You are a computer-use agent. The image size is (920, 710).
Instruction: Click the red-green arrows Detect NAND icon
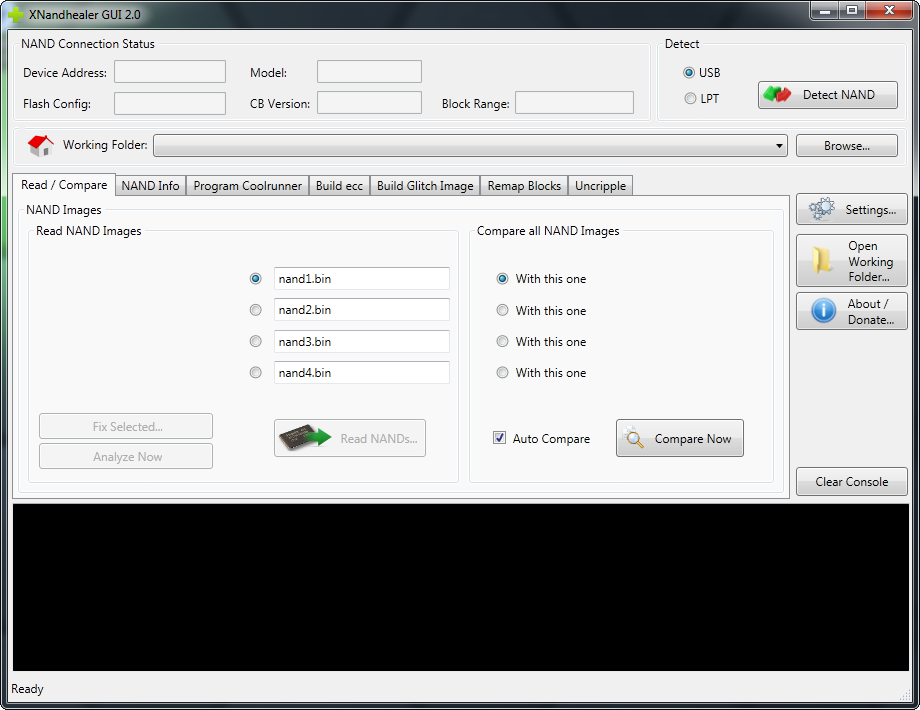click(777, 95)
